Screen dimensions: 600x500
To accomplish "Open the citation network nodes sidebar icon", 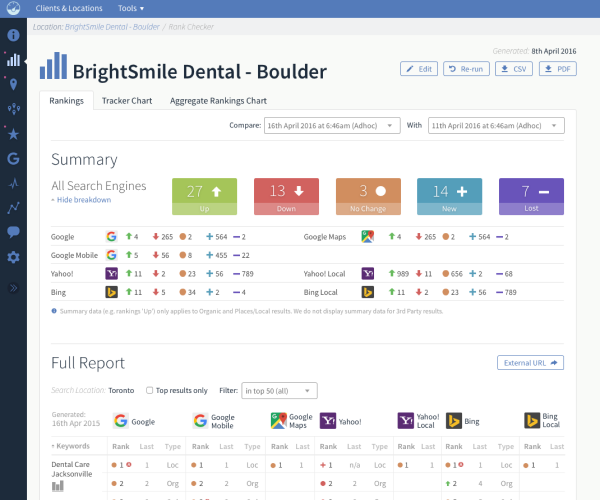I will [x=14, y=109].
